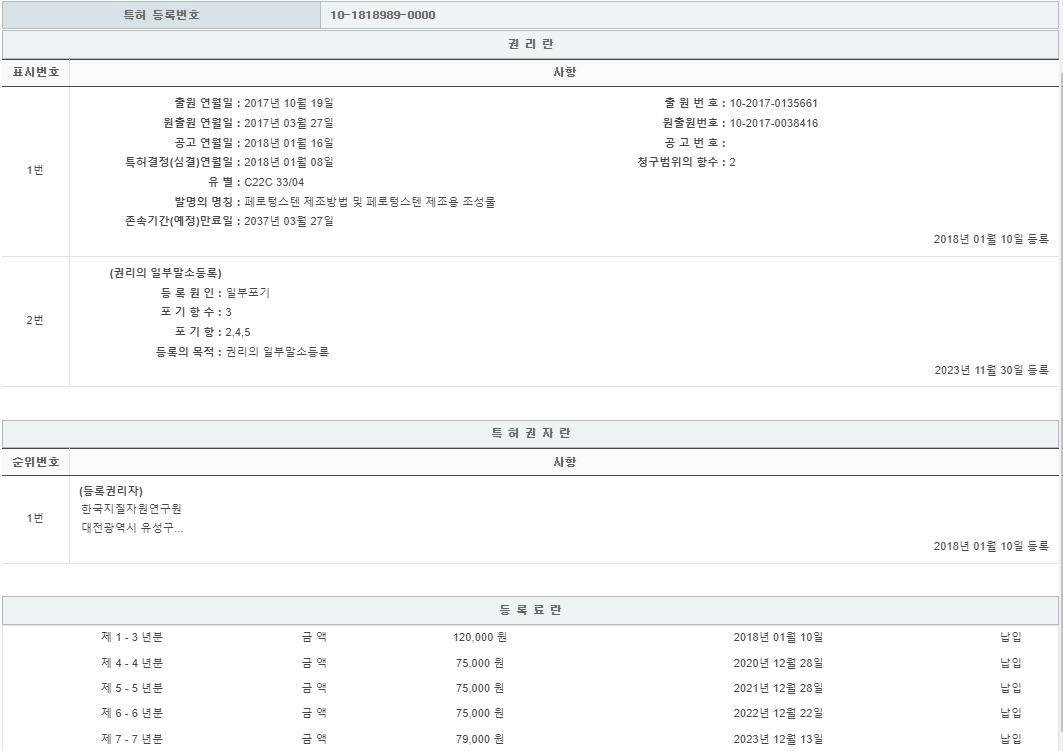Select the 특허 등록번호 label cell
The width and height of the screenshot is (1063, 751).
[162, 15]
